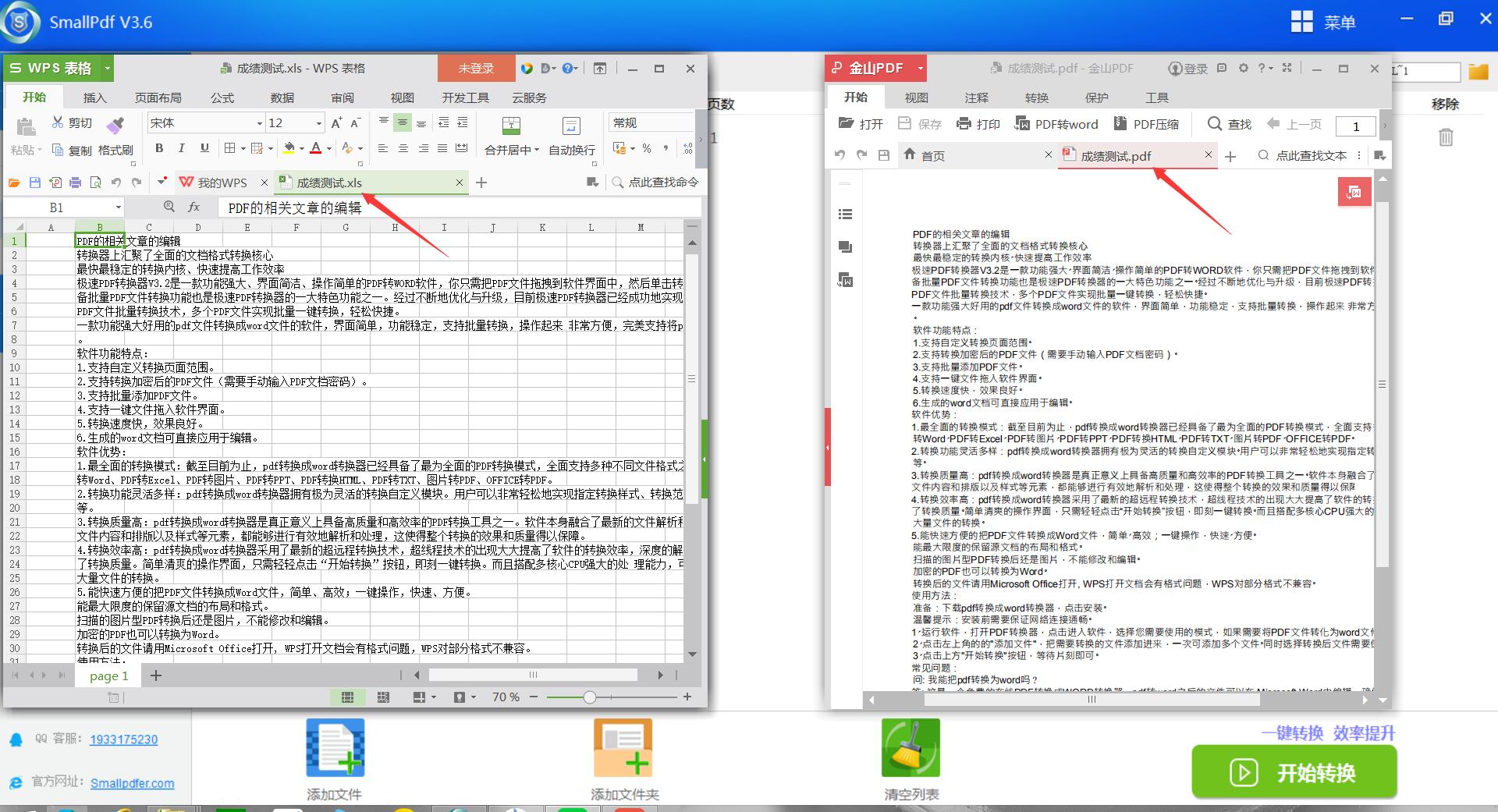Click the zoom-in plus button in WPS status bar
This screenshot has width=1498, height=812.
point(687,697)
